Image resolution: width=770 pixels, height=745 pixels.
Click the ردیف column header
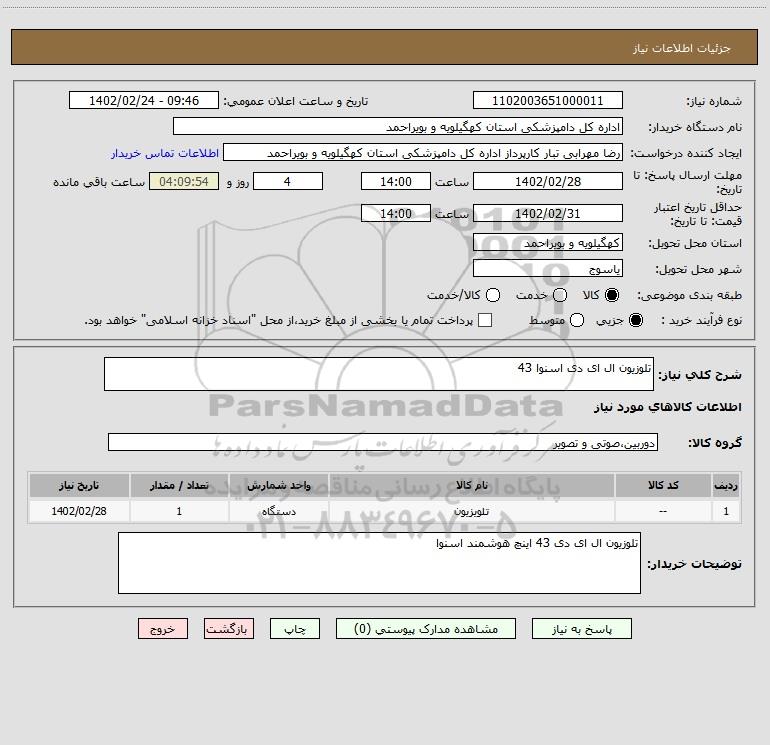click(726, 485)
